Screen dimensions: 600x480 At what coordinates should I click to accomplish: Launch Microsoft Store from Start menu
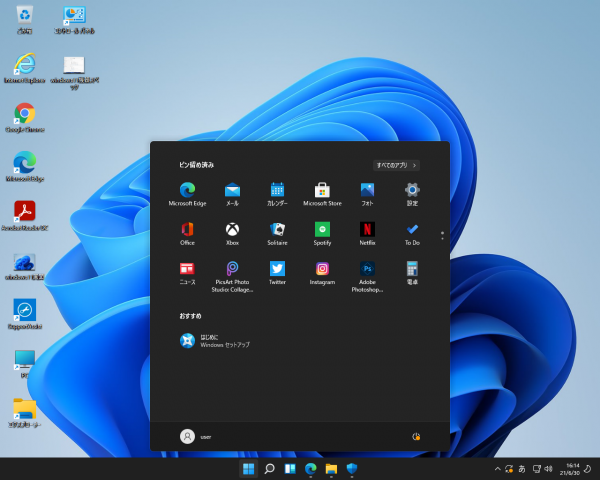click(322, 194)
